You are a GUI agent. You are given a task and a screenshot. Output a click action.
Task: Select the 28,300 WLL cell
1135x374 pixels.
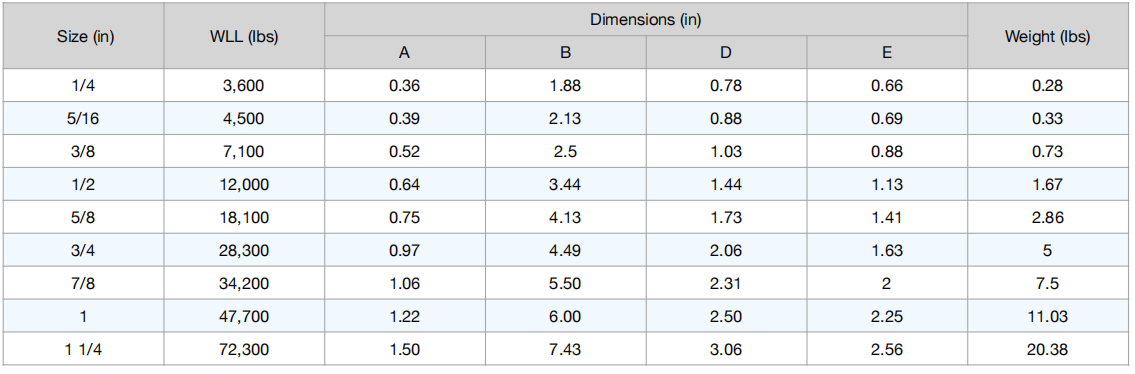(x=244, y=251)
